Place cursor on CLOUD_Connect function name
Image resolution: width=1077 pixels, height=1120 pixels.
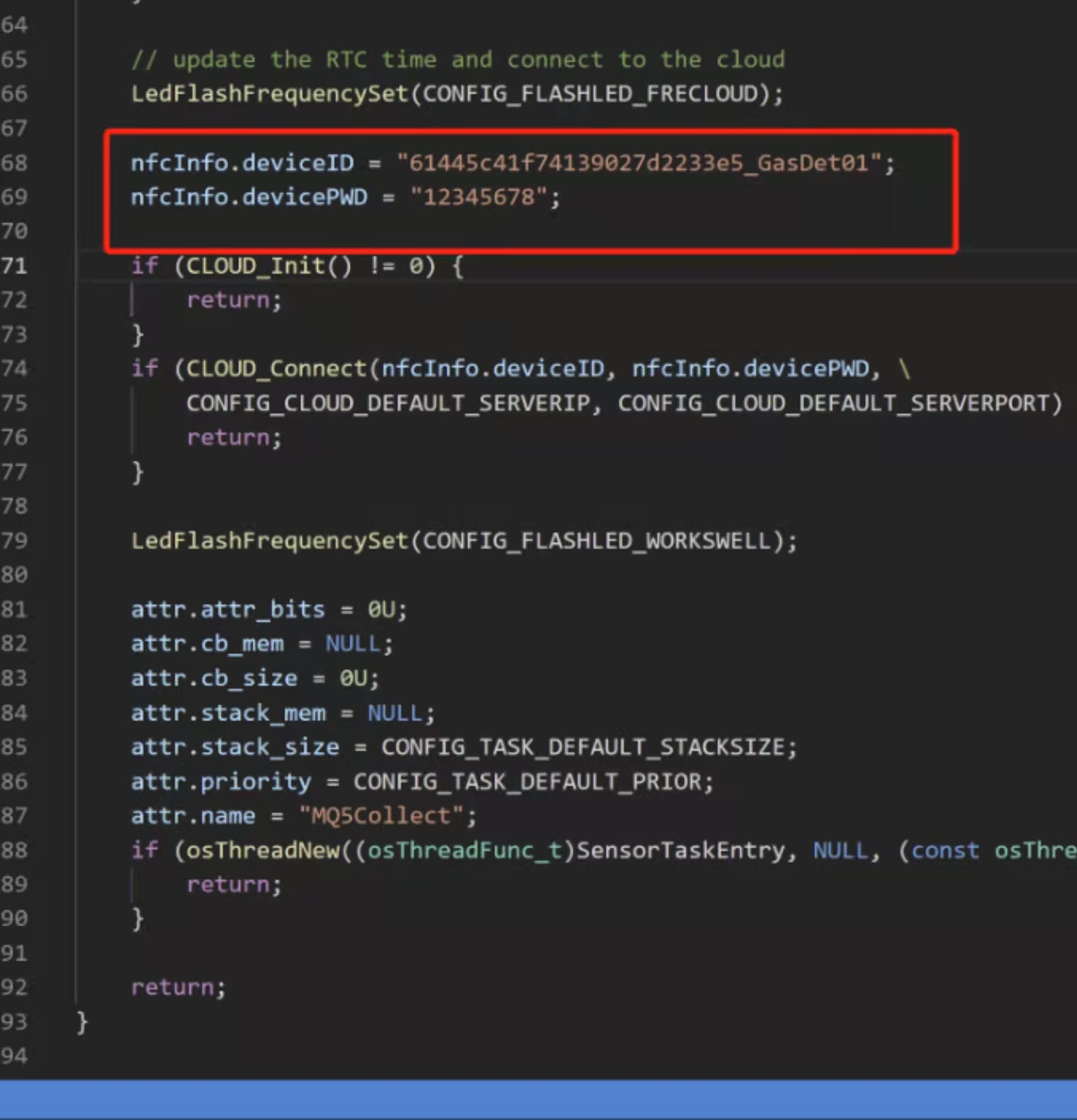276,369
